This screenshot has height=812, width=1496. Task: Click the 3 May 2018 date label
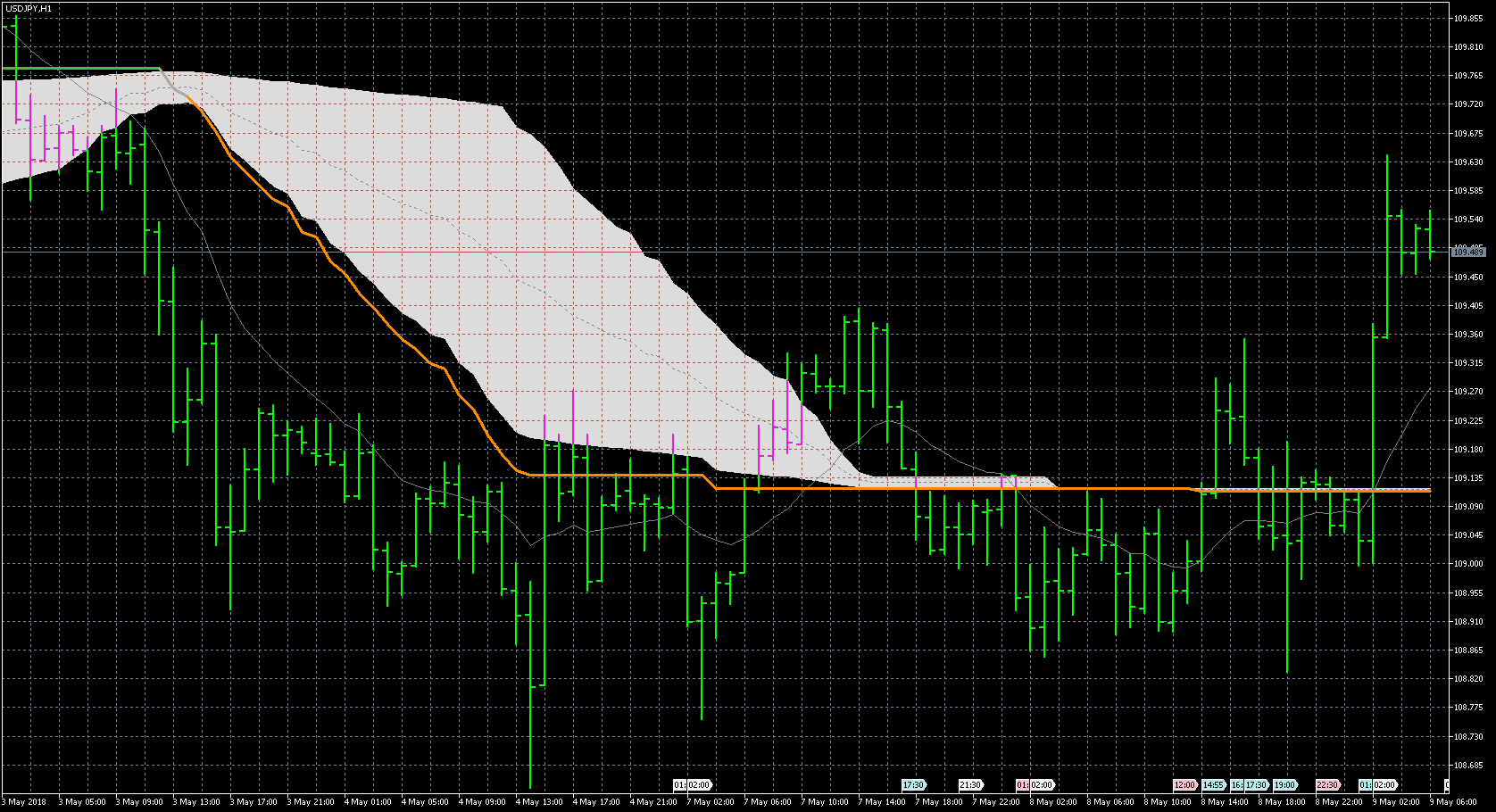[x=24, y=802]
